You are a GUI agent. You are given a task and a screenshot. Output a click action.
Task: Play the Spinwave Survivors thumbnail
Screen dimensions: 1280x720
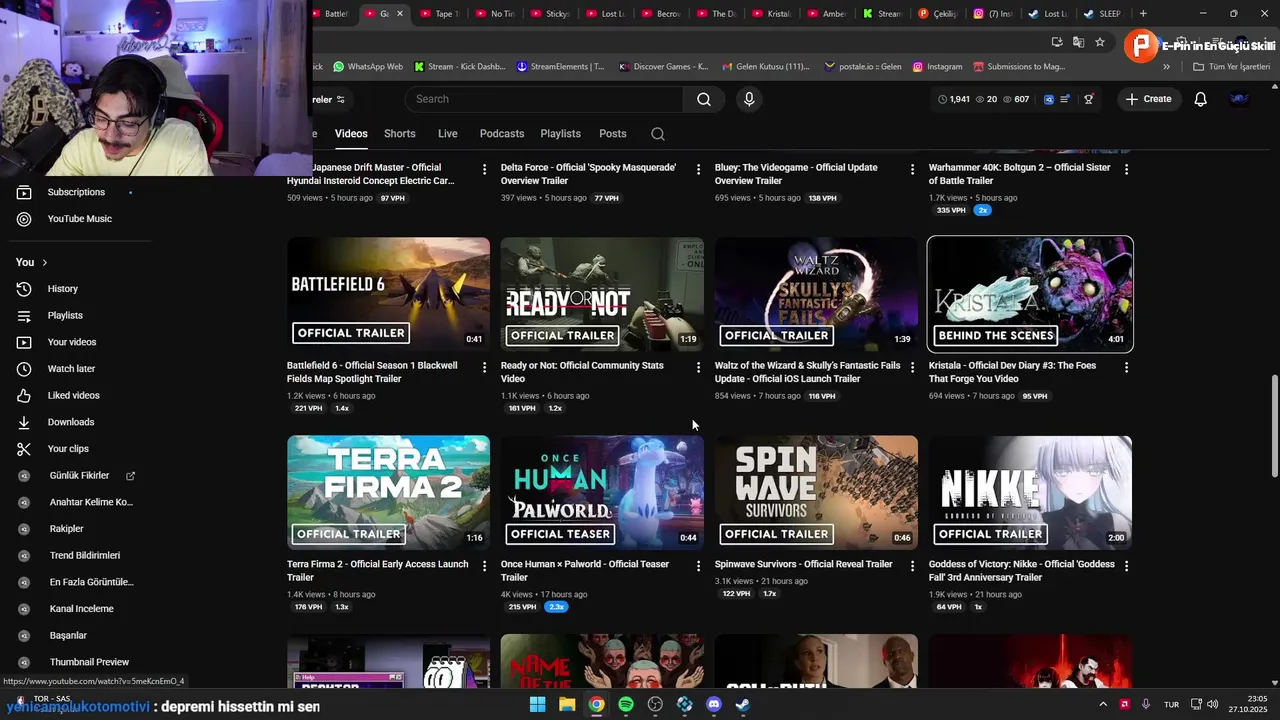tap(816, 492)
